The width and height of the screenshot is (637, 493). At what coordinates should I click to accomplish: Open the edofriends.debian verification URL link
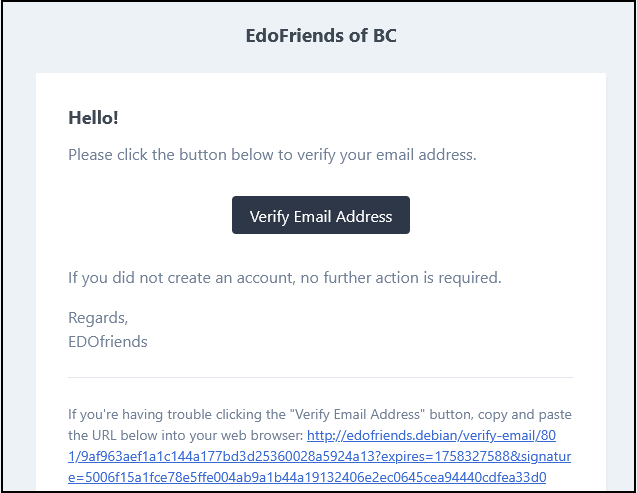(440, 436)
